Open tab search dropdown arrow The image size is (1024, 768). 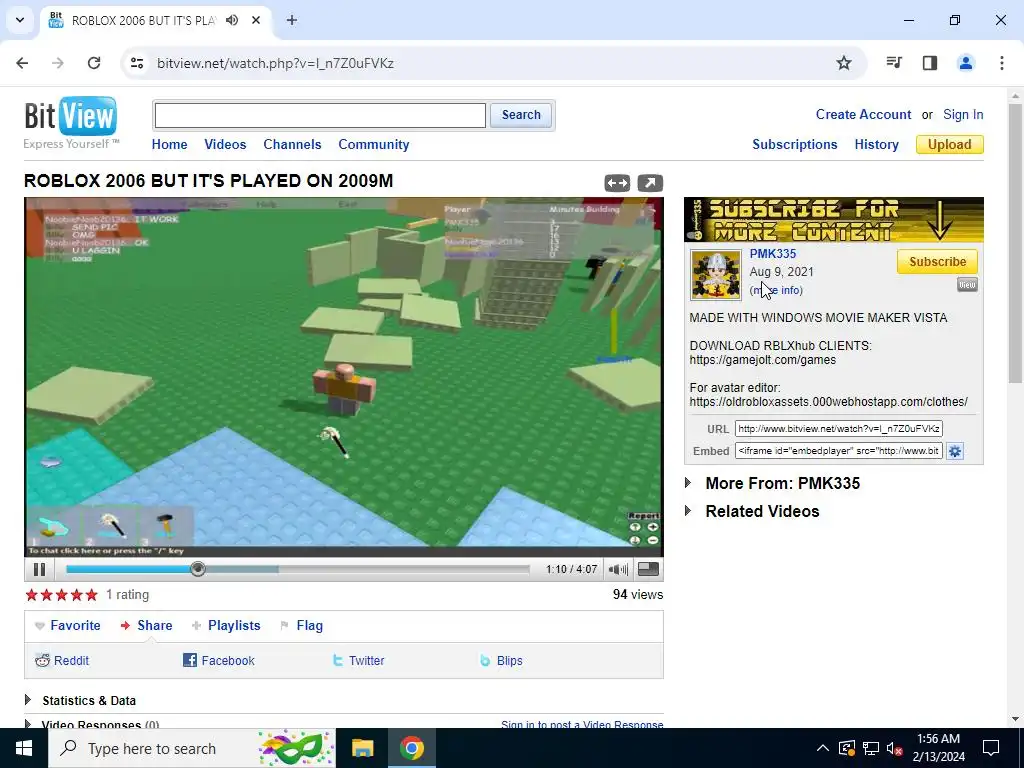[20, 20]
